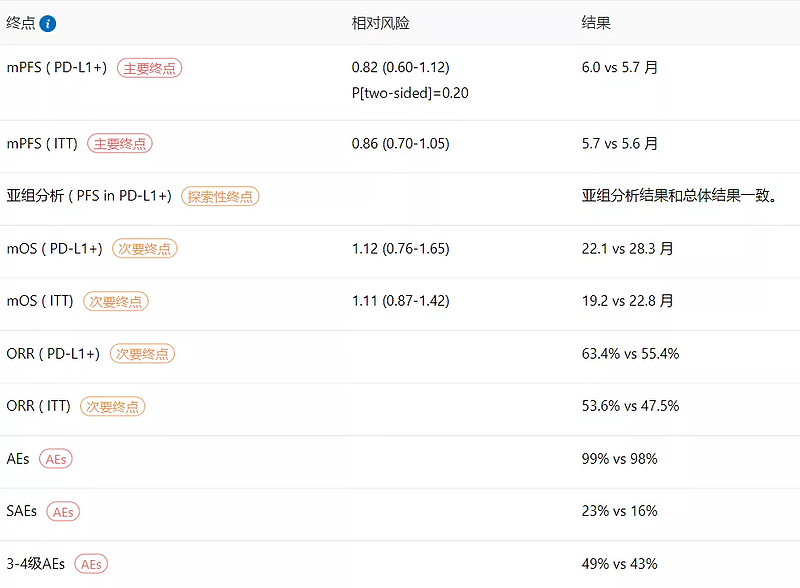Click the 1.11 (0.87-1.42) relative risk value
Viewport: 800px width, 588px height.
[x=400, y=301]
